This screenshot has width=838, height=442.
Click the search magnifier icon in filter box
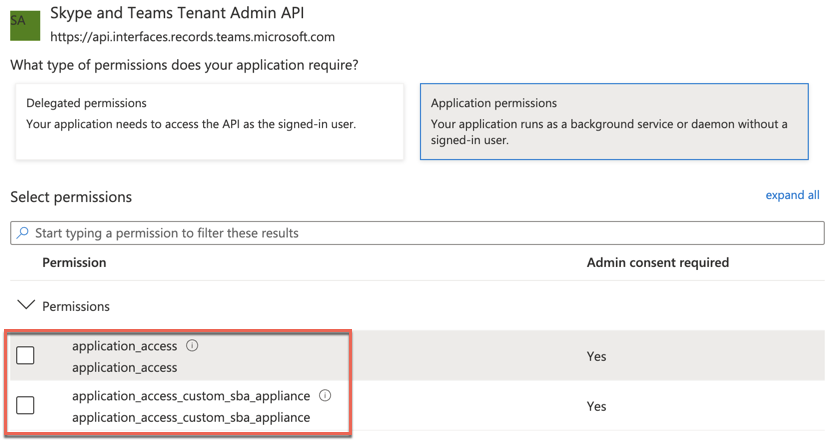pyautogui.click(x=22, y=233)
